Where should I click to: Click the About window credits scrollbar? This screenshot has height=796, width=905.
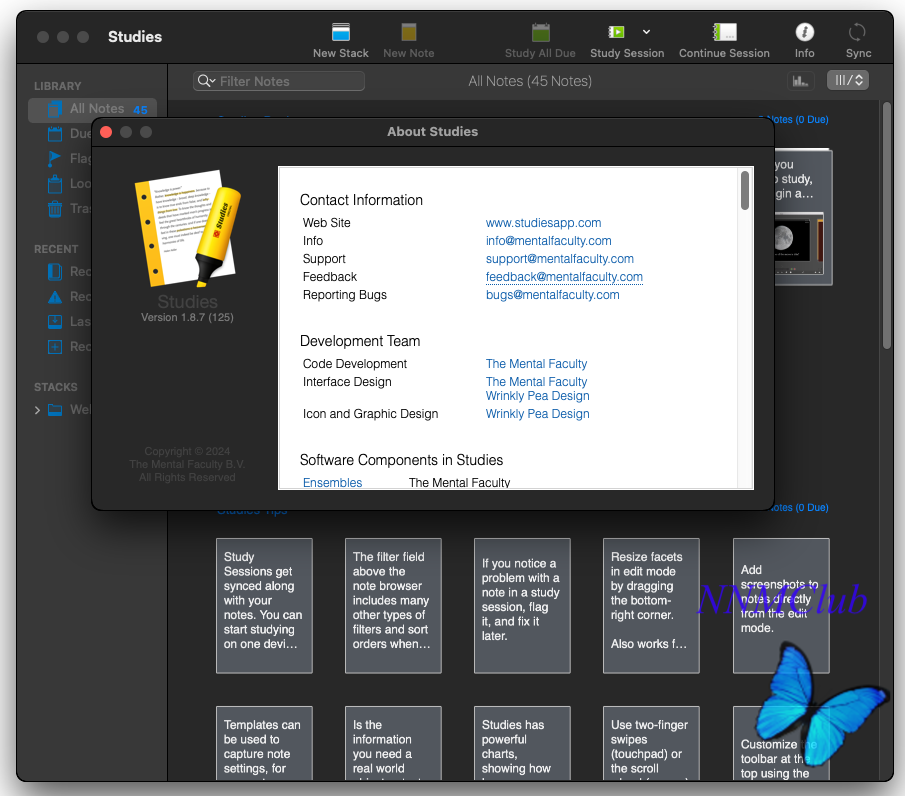[745, 190]
